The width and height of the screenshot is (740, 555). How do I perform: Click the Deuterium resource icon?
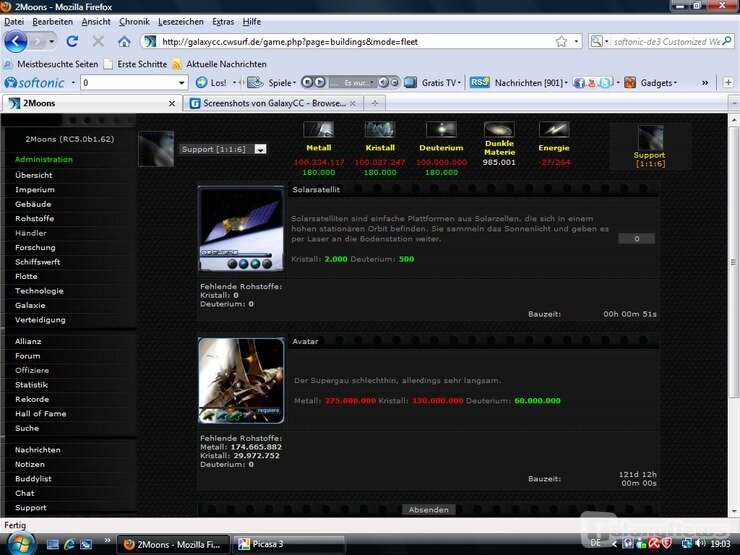pos(441,129)
